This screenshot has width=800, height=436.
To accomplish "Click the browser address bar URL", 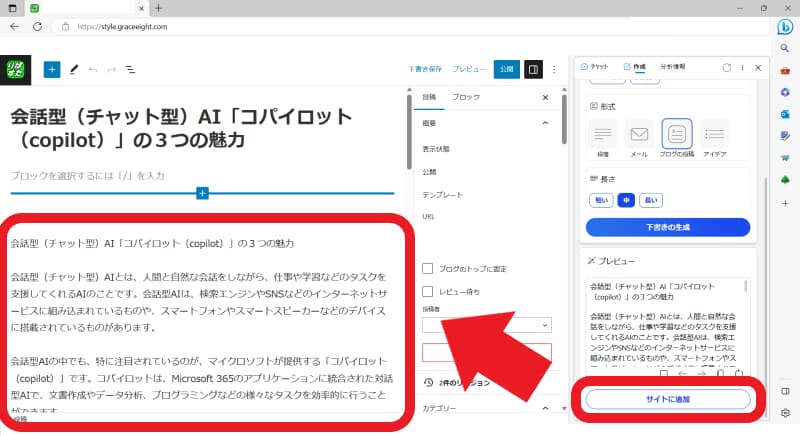I will (122, 27).
